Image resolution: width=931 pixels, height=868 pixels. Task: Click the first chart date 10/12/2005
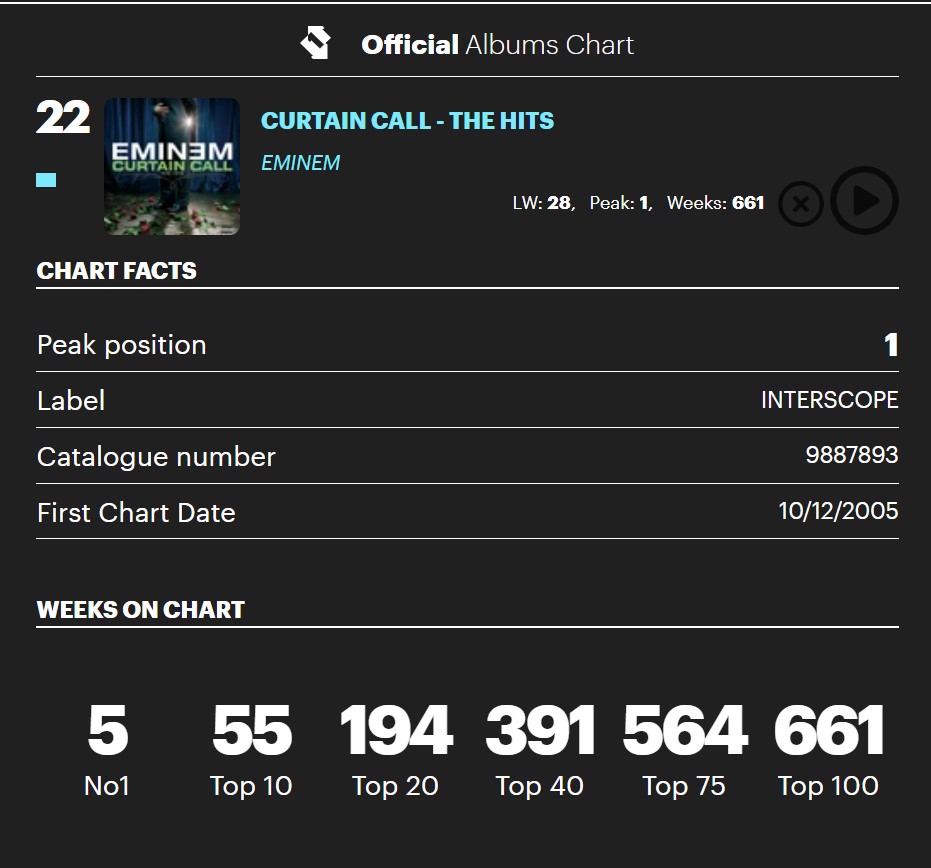[x=838, y=511]
